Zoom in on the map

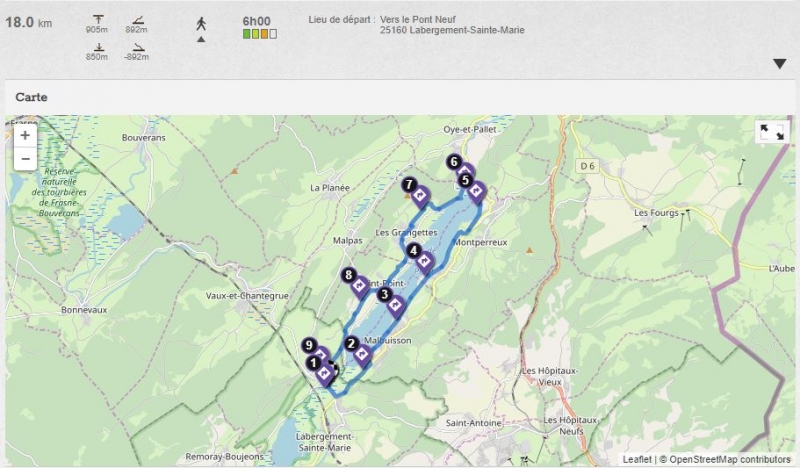(25, 136)
